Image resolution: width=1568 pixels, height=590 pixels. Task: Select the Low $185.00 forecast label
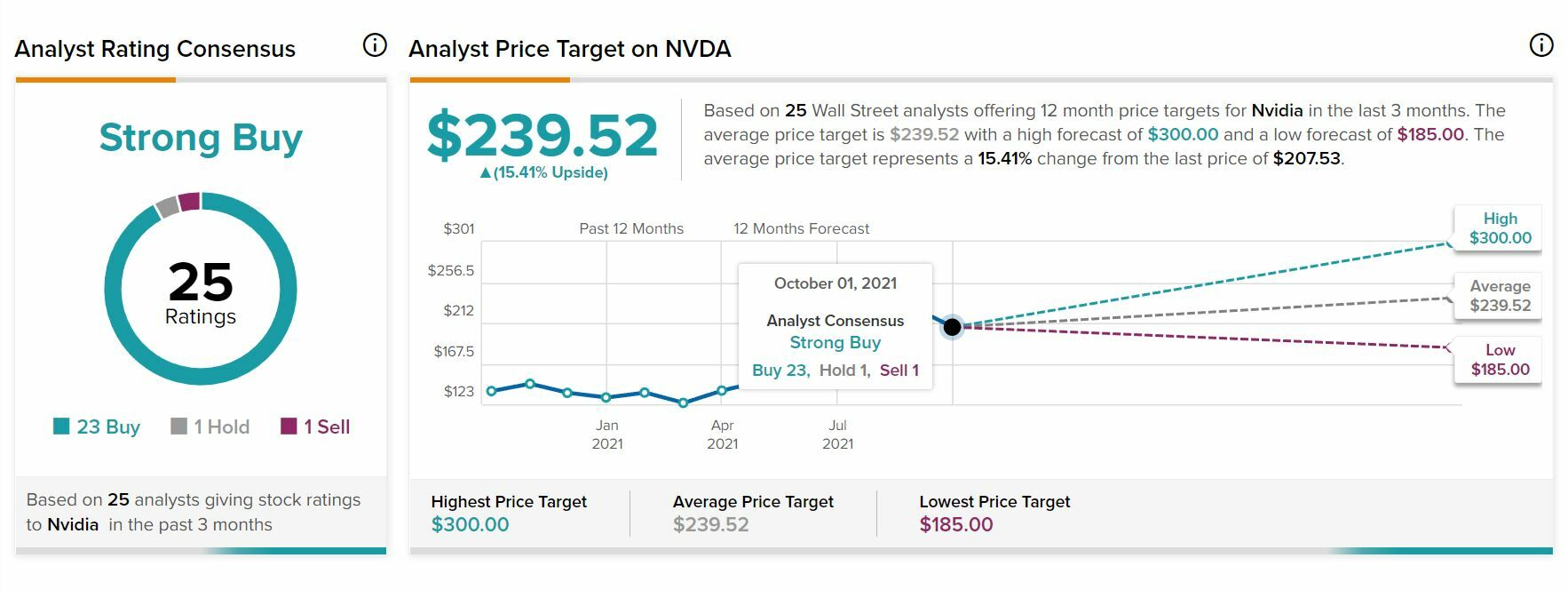click(1500, 360)
